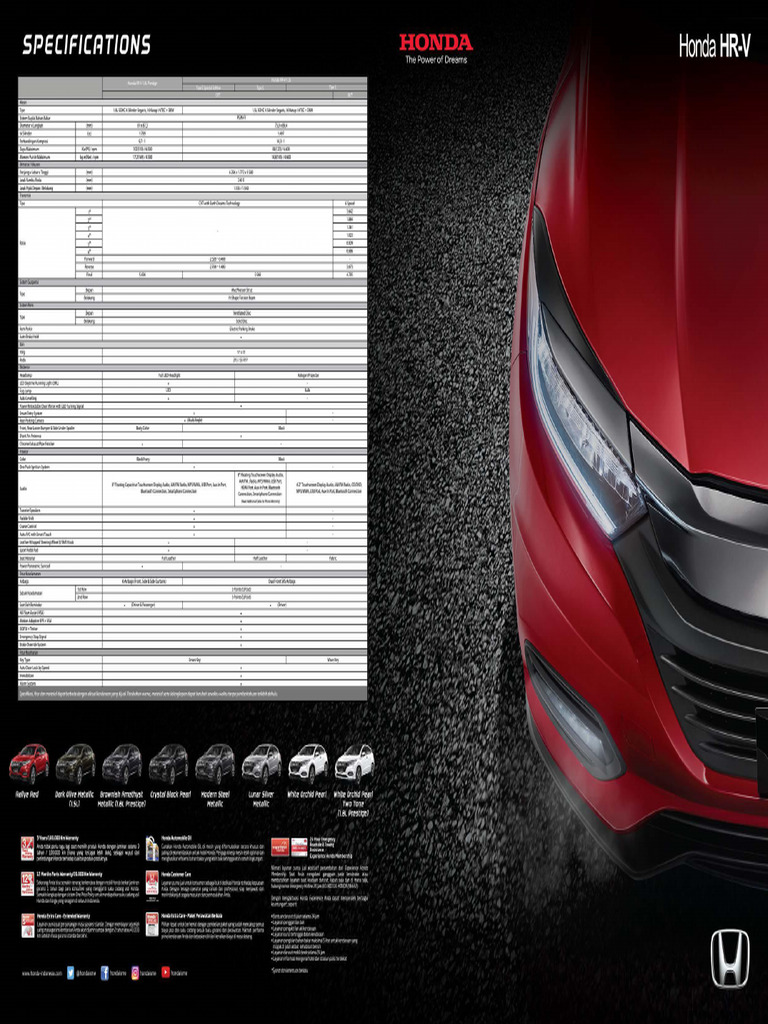
Task: Click the Honda Automobile Oil bottle icon
Action: [x=152, y=848]
